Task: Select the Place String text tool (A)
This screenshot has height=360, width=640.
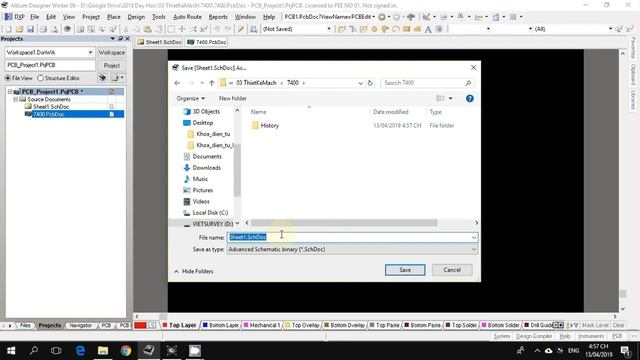Action: 428,29
